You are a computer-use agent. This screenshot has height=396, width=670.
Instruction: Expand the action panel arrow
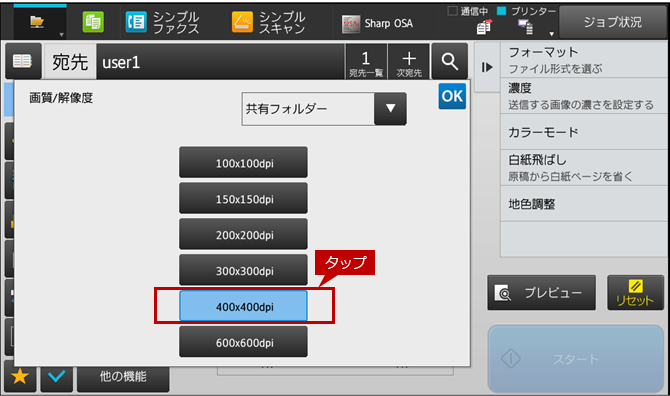pos(487,67)
